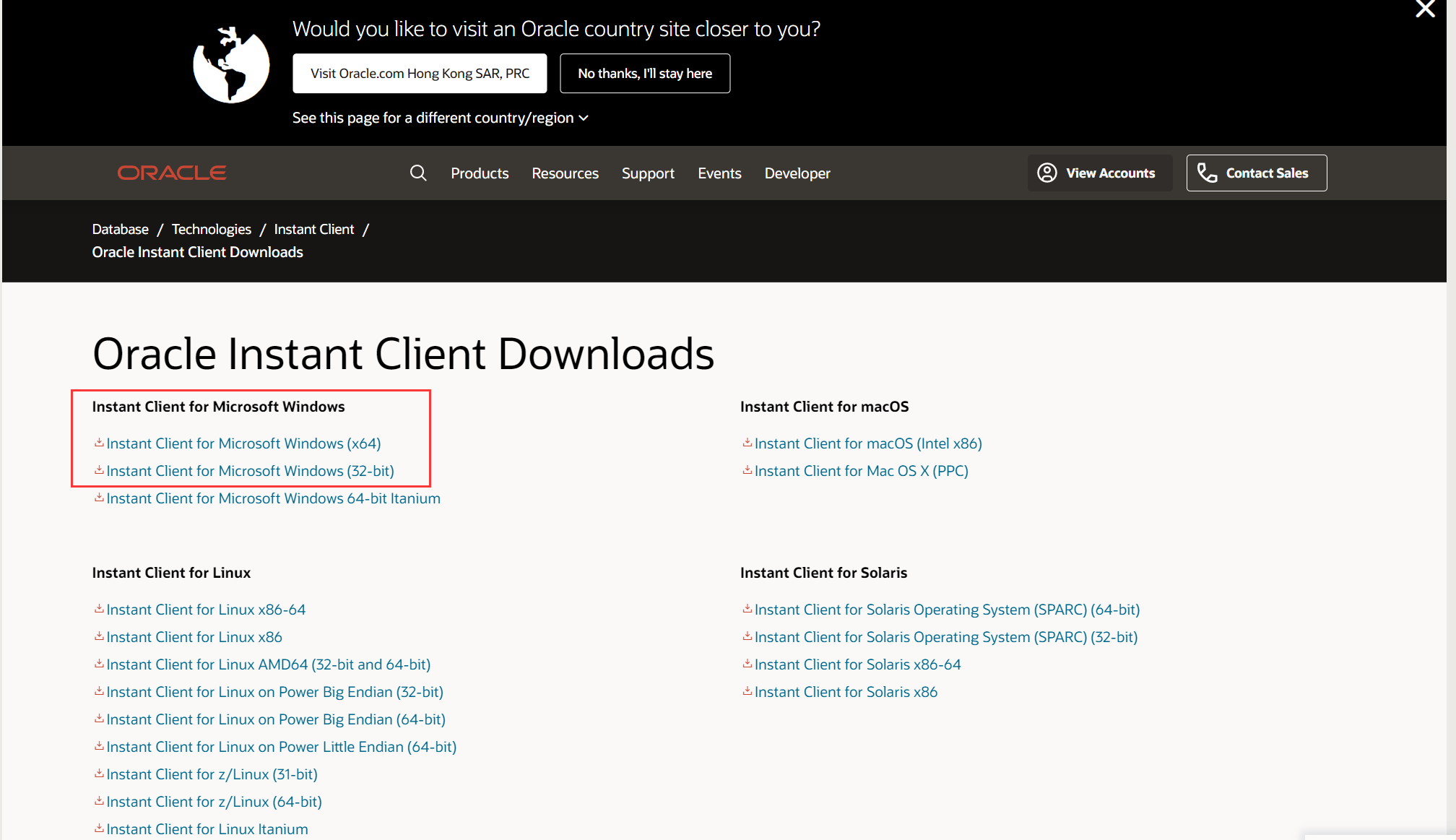Open Instant Client for Mac OS X (PPC)
This screenshot has height=840, width=1456.
pos(862,470)
